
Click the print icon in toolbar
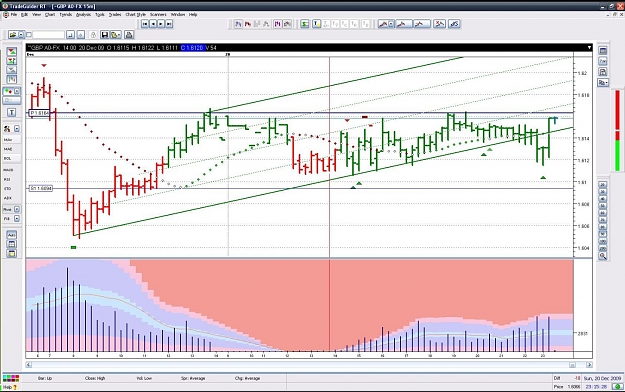click(129, 35)
